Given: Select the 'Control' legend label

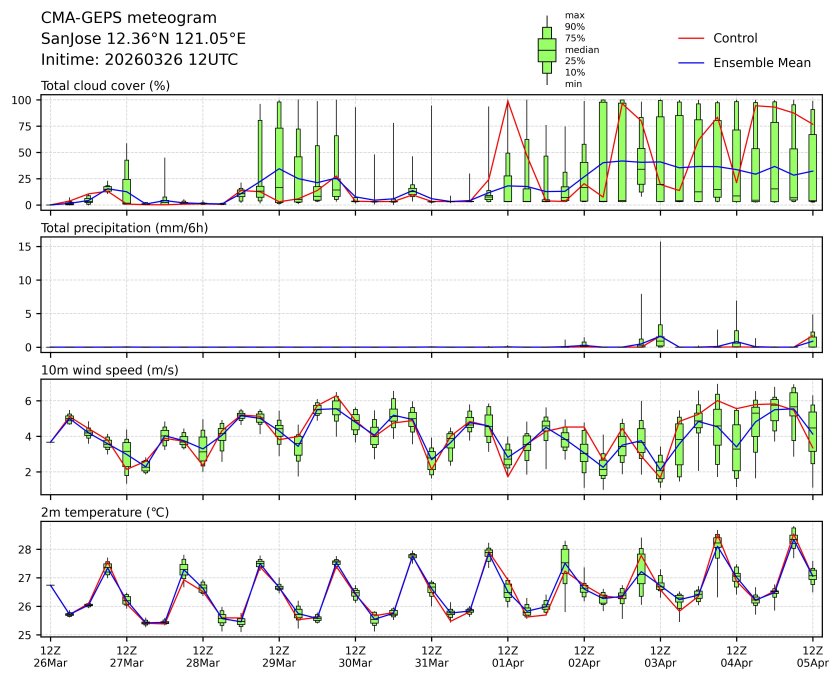Looking at the screenshot, I should [x=735, y=38].
